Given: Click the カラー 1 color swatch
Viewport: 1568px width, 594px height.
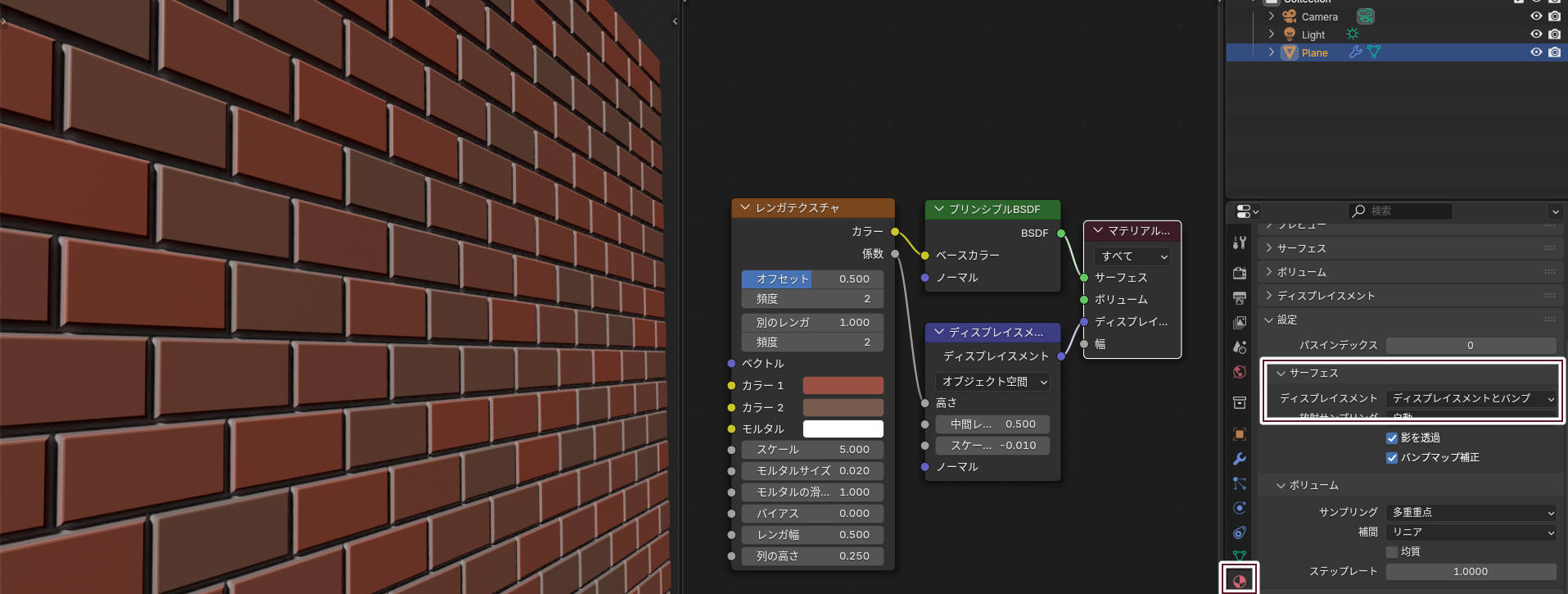Looking at the screenshot, I should point(843,386).
